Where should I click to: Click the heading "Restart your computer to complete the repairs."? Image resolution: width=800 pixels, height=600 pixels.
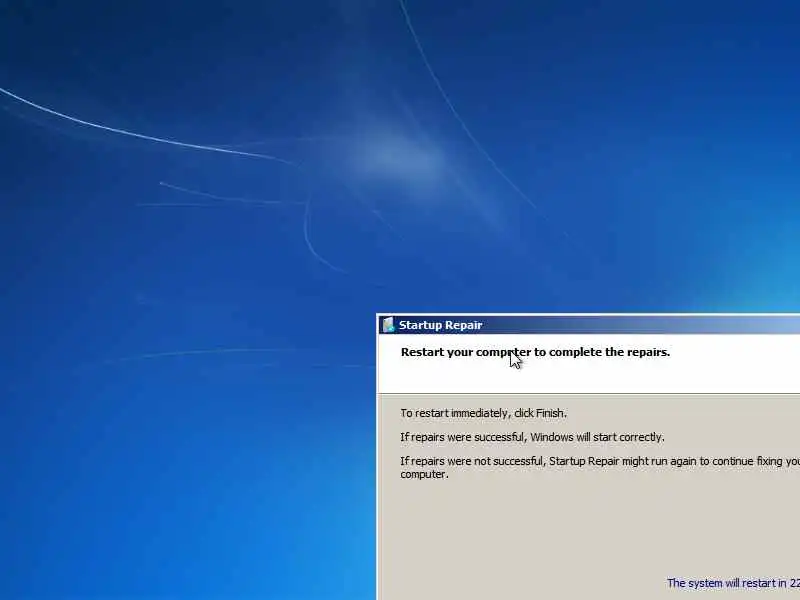(x=535, y=352)
